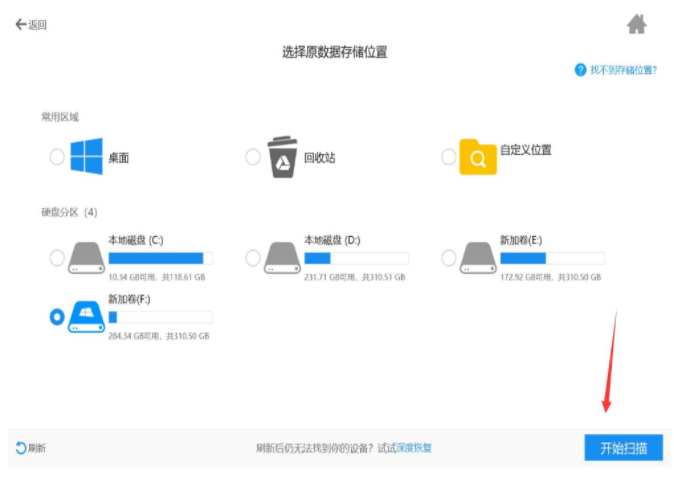This screenshot has height=481, width=674.
Task: Click the blue question mark help icon
Action: point(580,70)
